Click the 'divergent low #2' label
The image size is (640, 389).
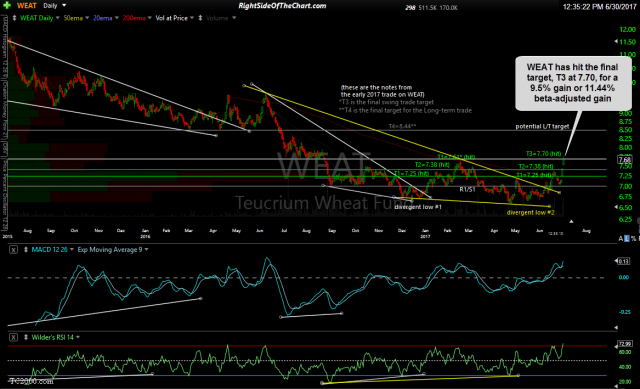pyautogui.click(x=531, y=213)
